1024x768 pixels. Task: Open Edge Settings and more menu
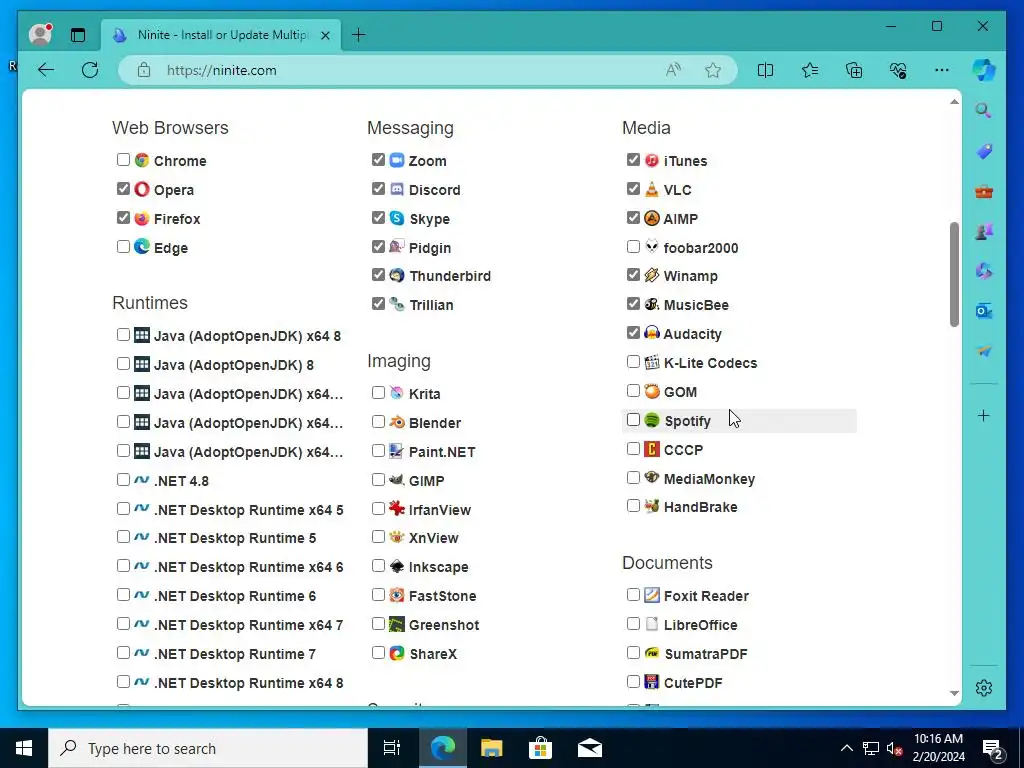941,70
